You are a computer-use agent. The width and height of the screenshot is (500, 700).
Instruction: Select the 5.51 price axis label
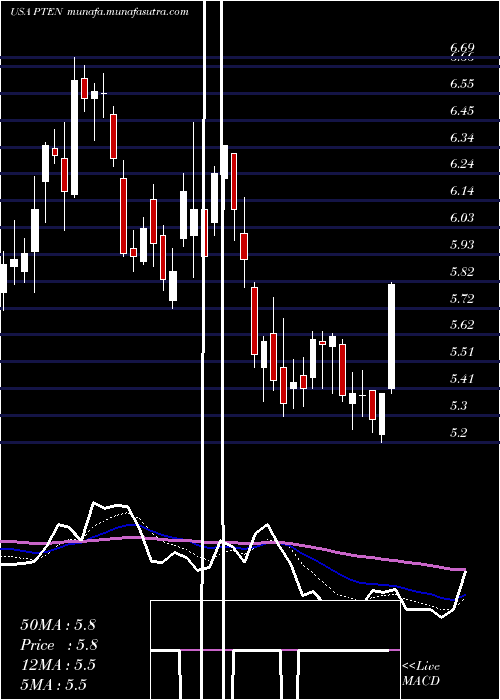pyautogui.click(x=462, y=351)
